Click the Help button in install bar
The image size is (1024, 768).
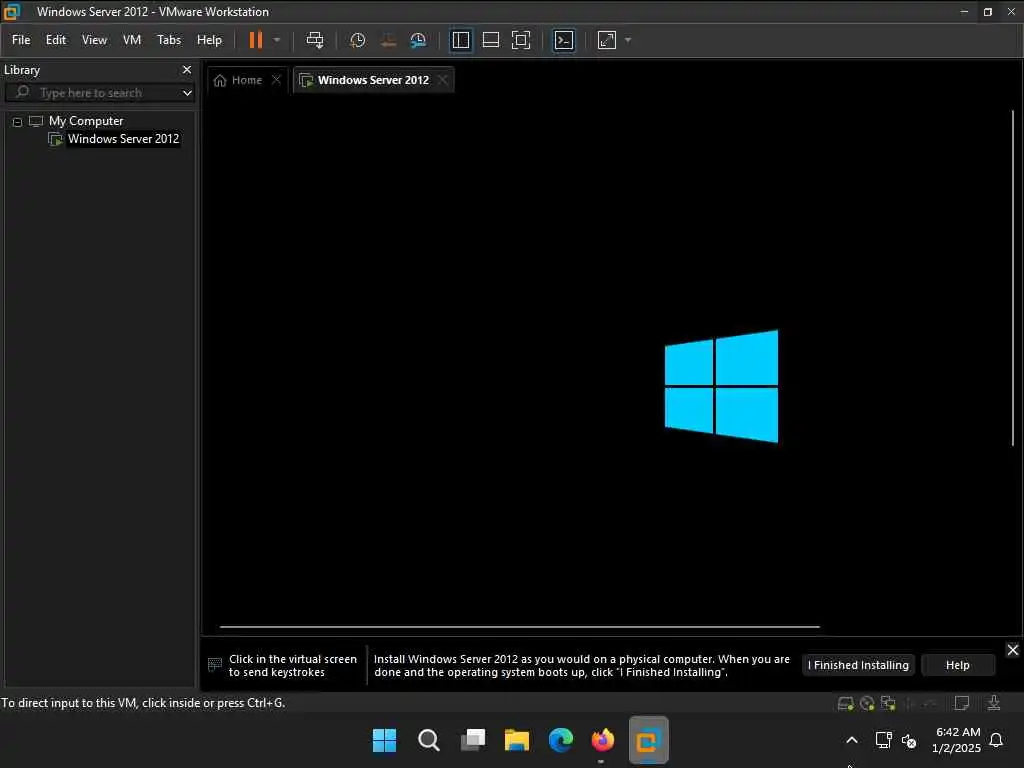957,665
